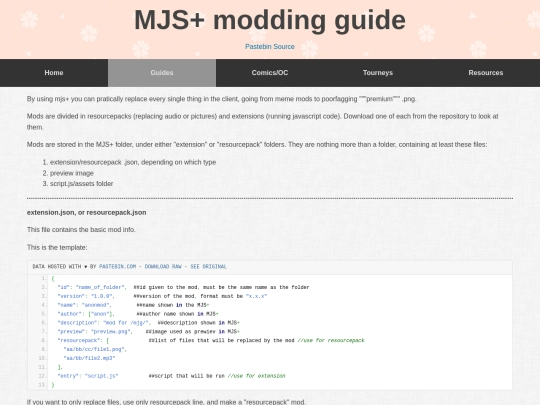
Task: Open the Tourneys nav tab
Action: tap(378, 73)
